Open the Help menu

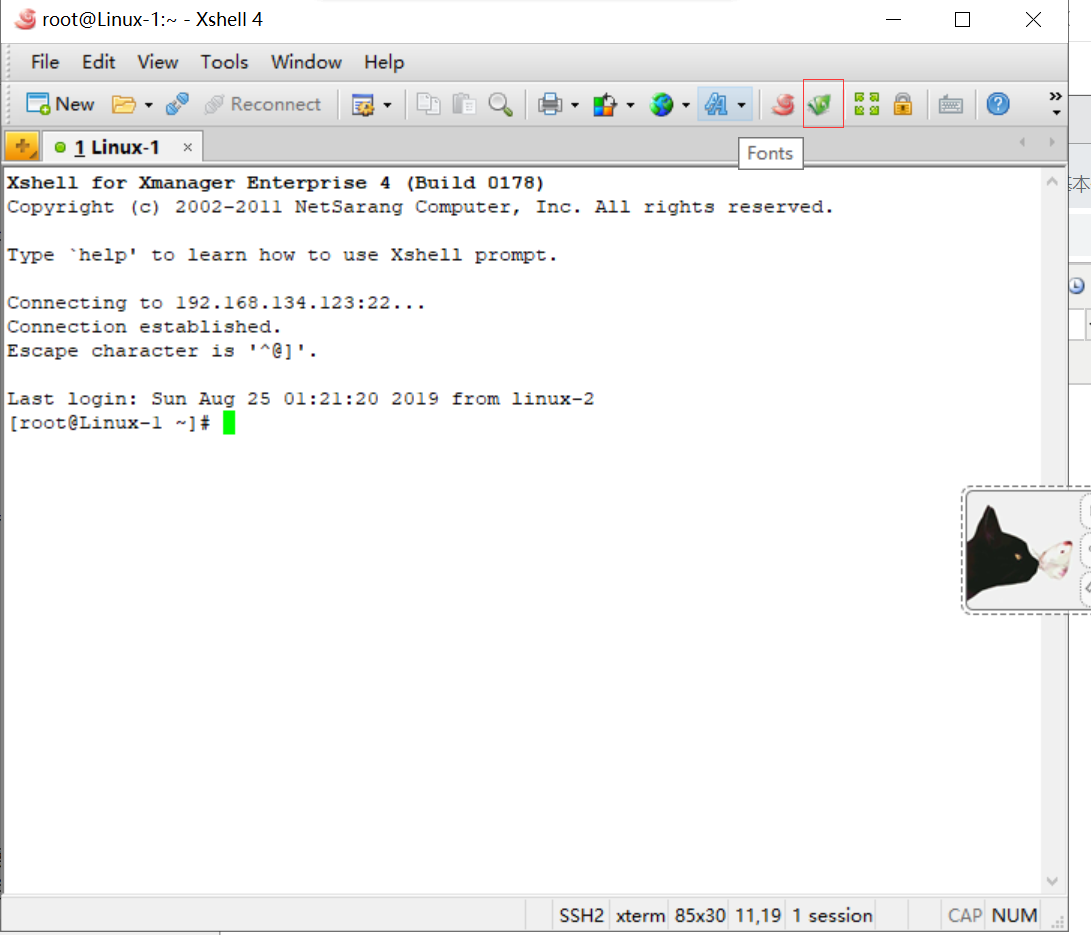click(x=384, y=62)
